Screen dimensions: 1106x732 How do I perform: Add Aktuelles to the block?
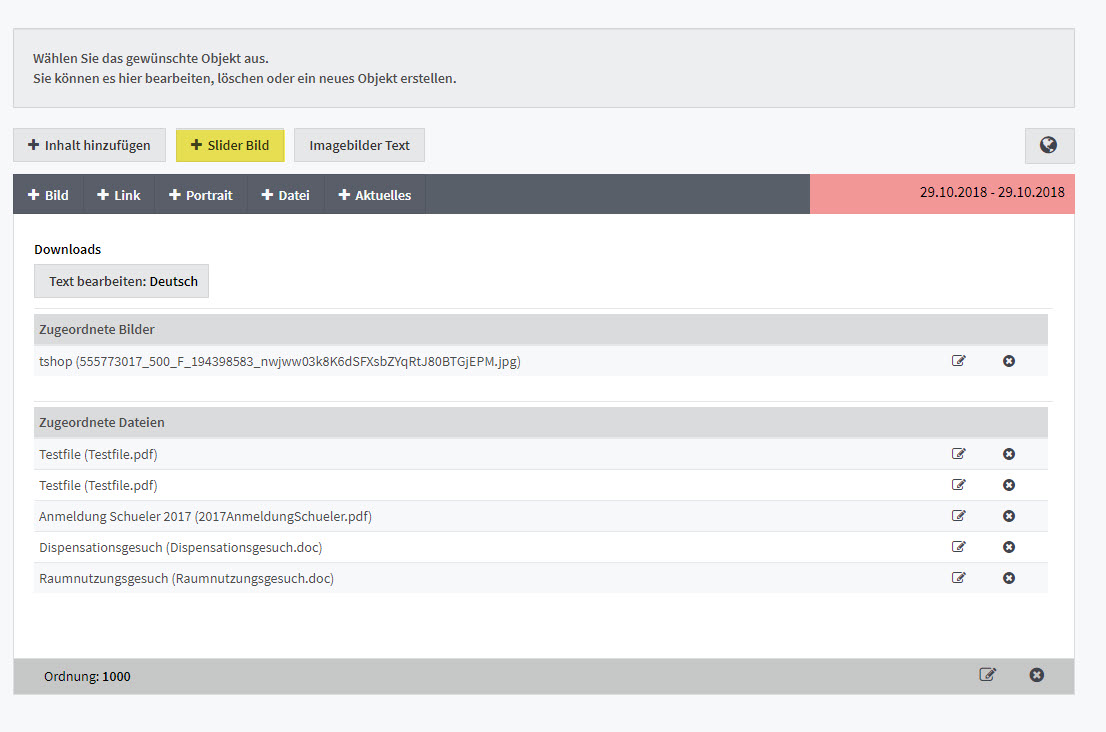[375, 195]
